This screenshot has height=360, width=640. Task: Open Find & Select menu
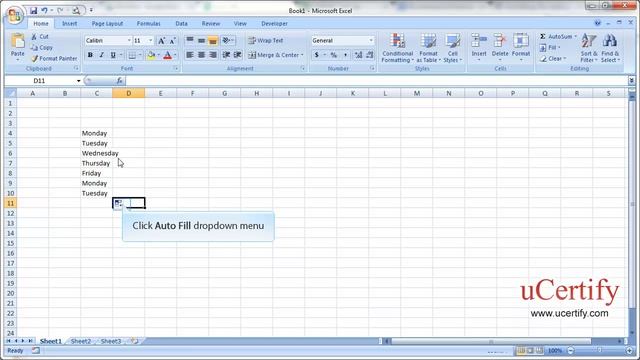610,48
